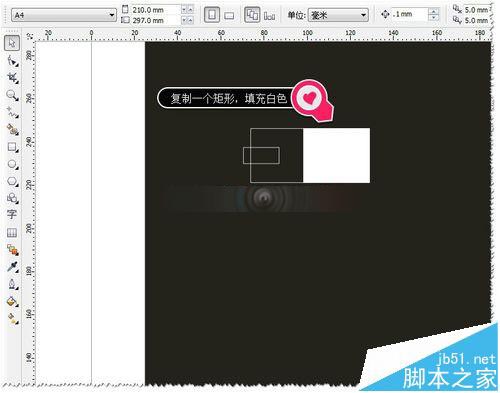The height and width of the screenshot is (393, 500).
Task: Select the Zoom magnifier tool
Action: [x=12, y=95]
